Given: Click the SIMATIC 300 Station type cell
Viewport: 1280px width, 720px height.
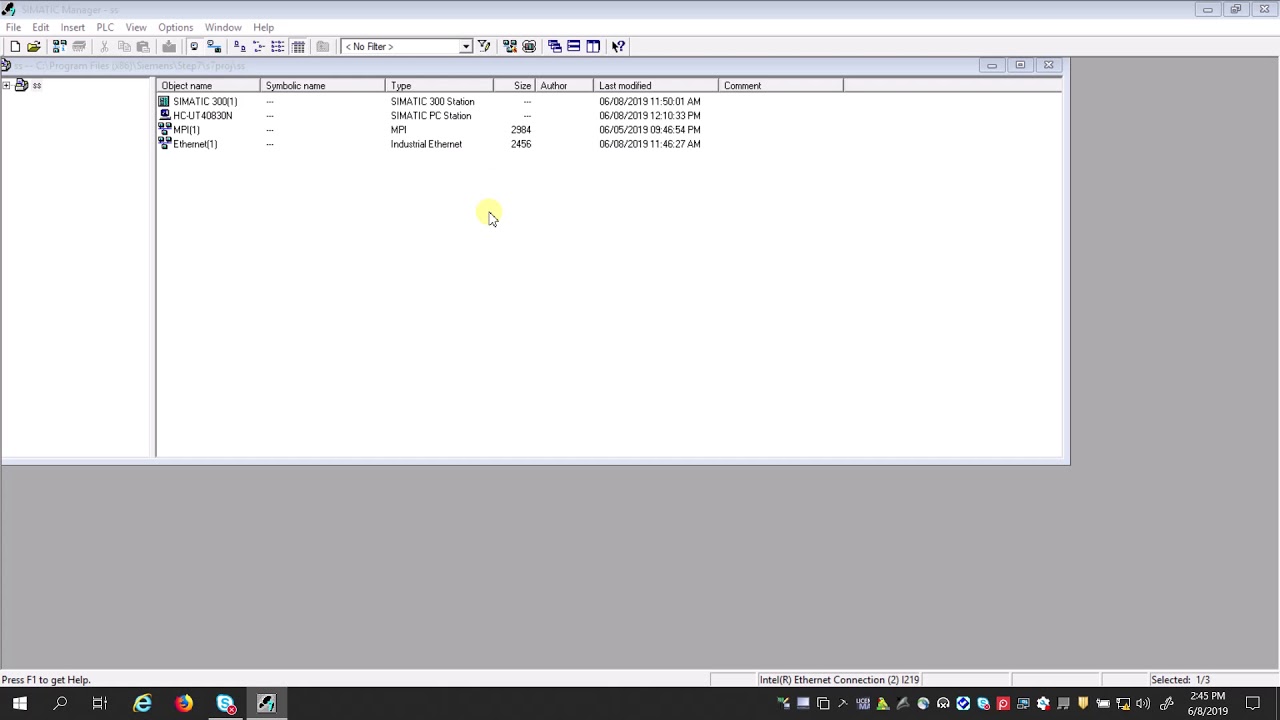Looking at the screenshot, I should [432, 101].
